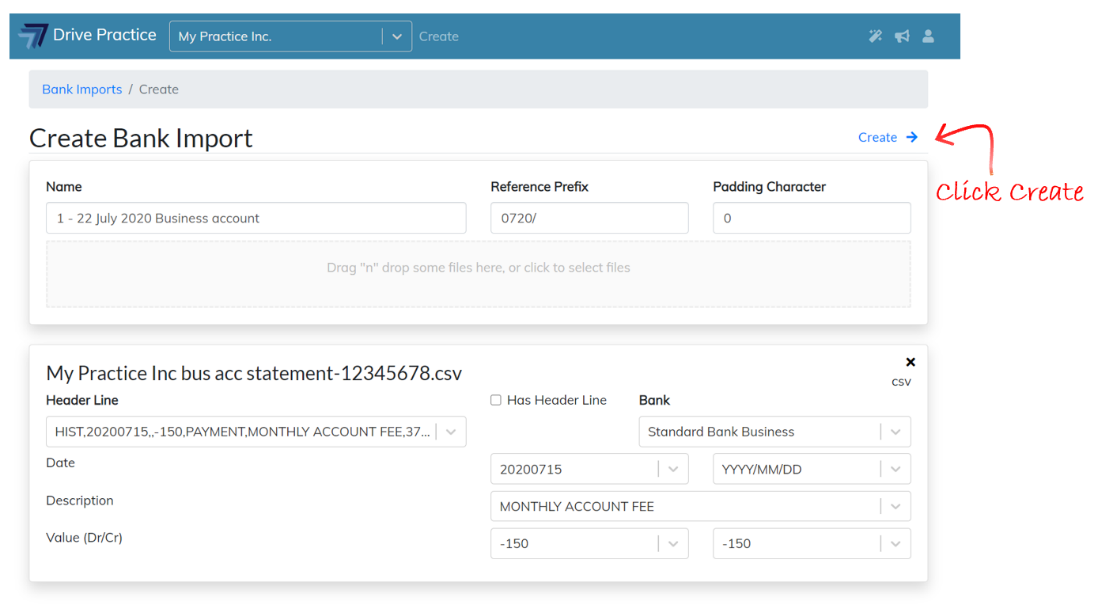Expand the My Practice Inc. selector chevron
This screenshot has width=1098, height=609.
pyautogui.click(x=396, y=36)
